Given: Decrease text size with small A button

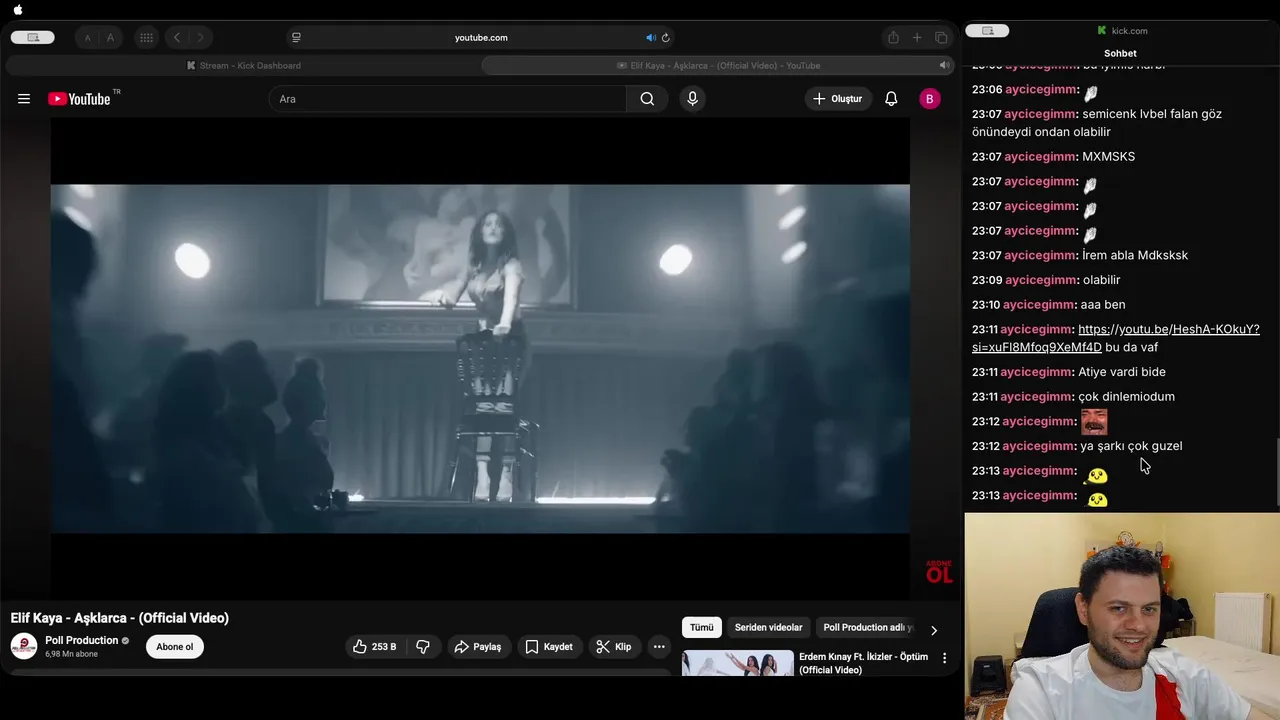Looking at the screenshot, I should pyautogui.click(x=87, y=38).
